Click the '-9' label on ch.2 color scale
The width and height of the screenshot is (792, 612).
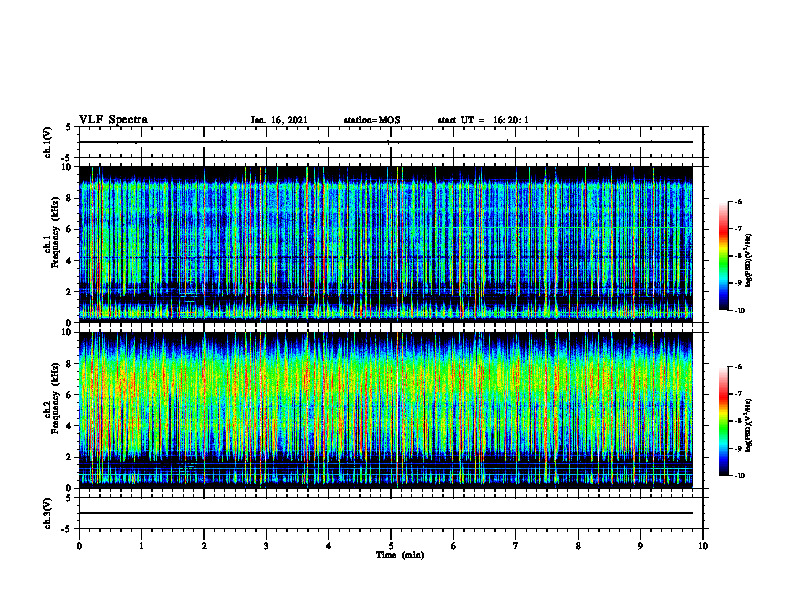click(x=738, y=448)
